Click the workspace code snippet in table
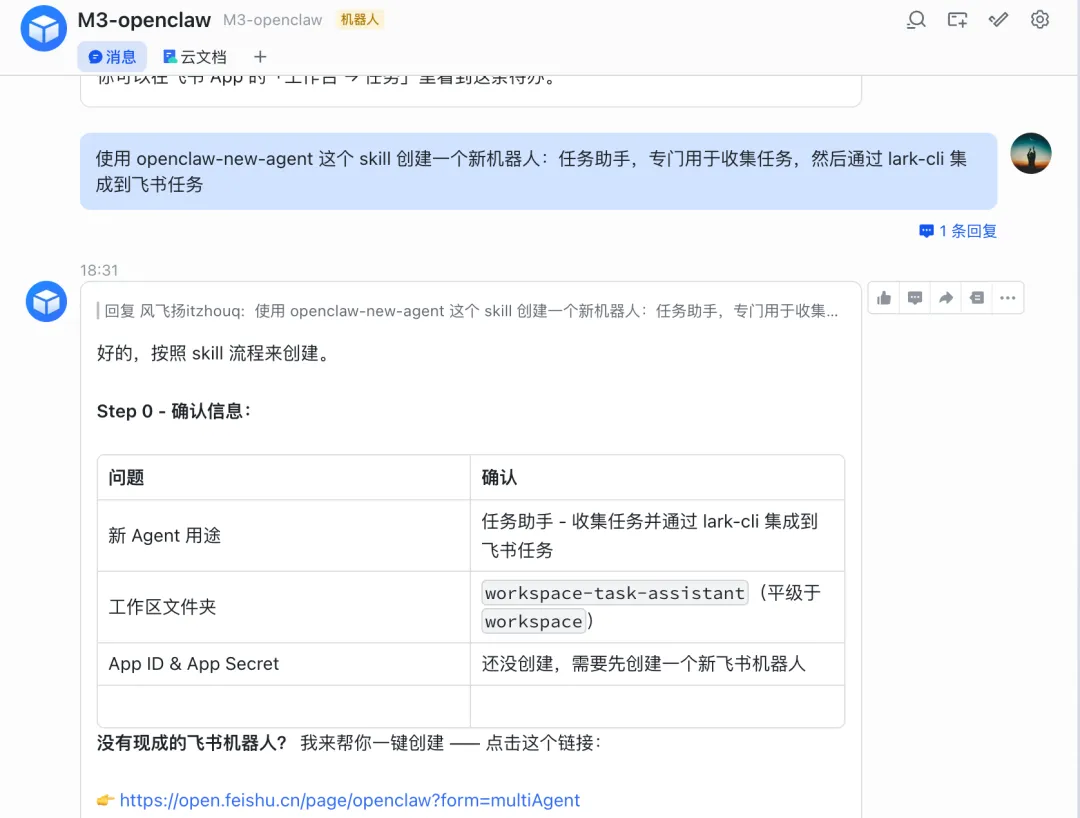1080x818 pixels. (534, 622)
